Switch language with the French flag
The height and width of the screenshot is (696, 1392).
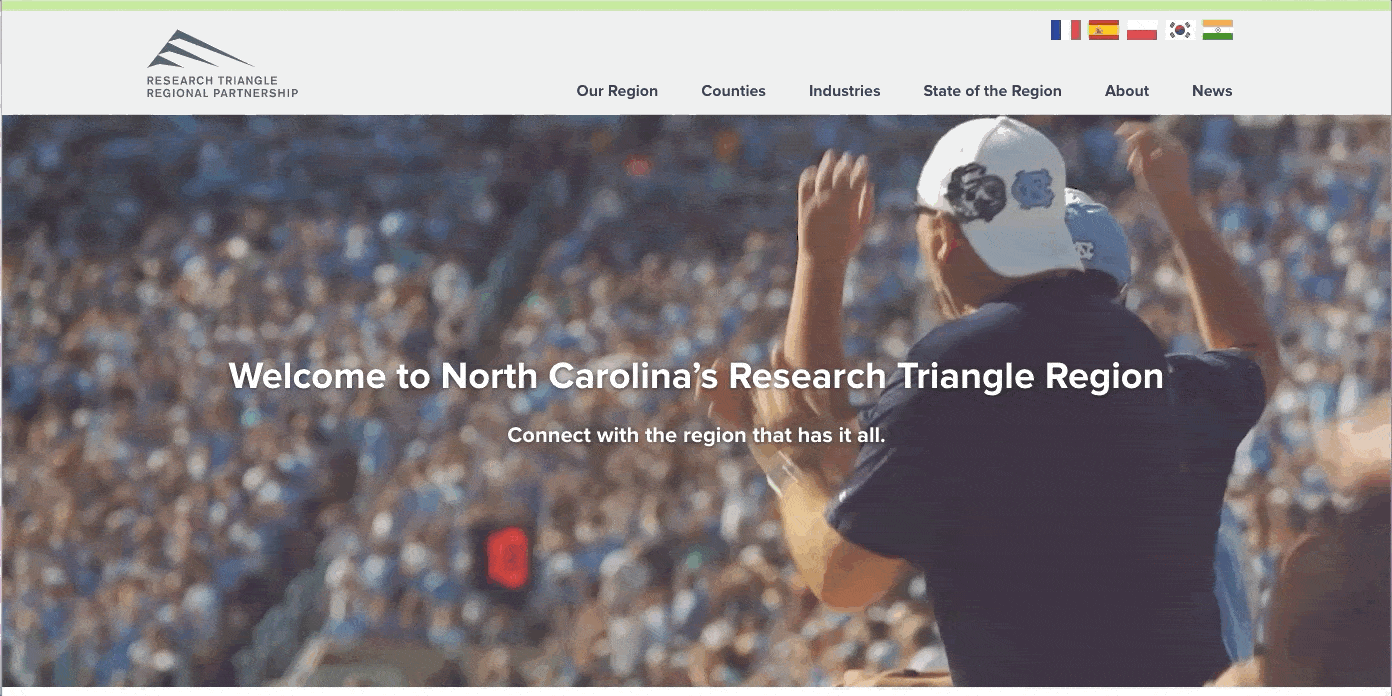(1065, 30)
